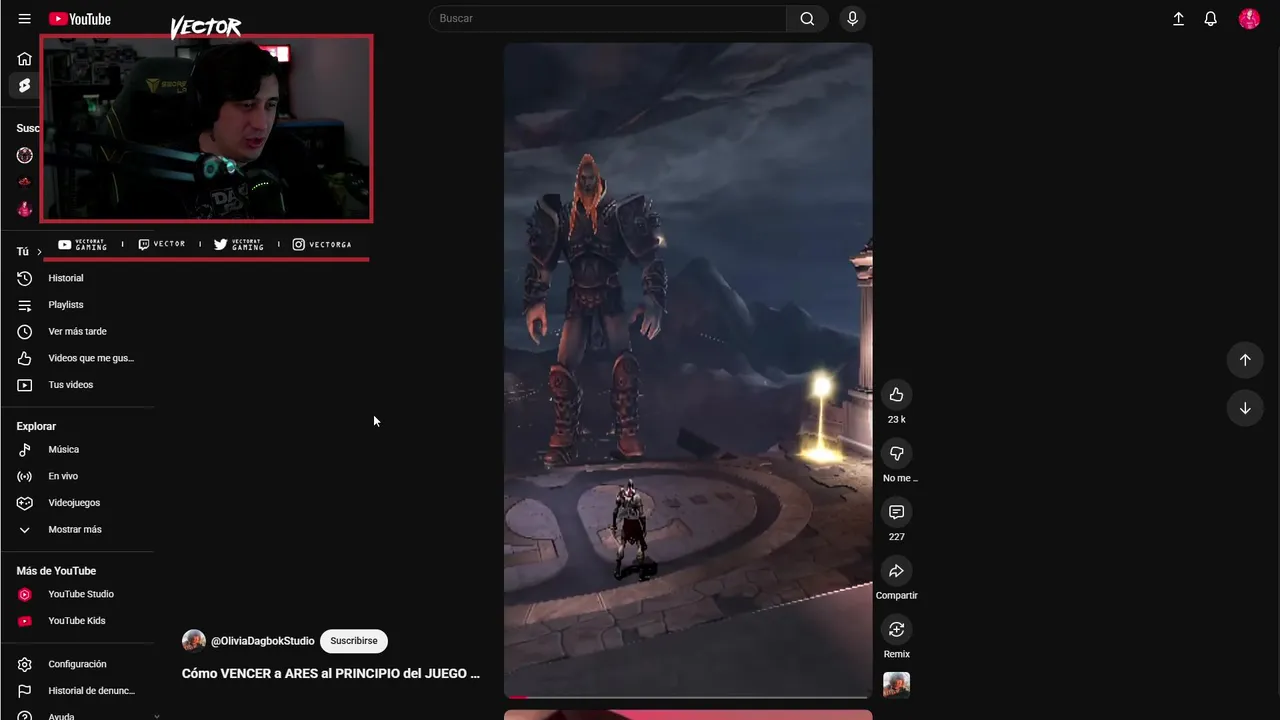The image size is (1280, 720).
Task: Pause the playing Short video
Action: tap(688, 370)
